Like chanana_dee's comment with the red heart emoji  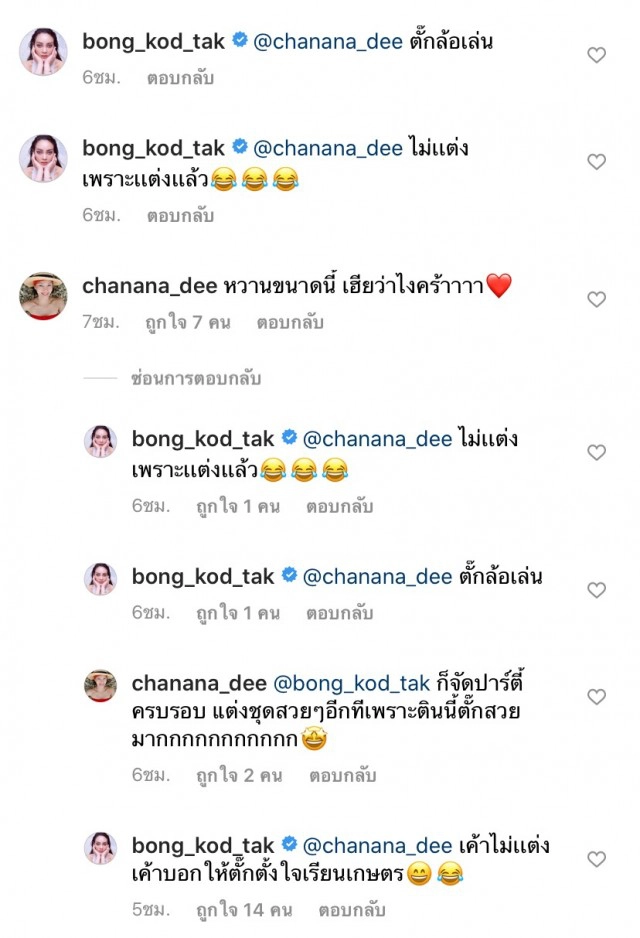597,297
